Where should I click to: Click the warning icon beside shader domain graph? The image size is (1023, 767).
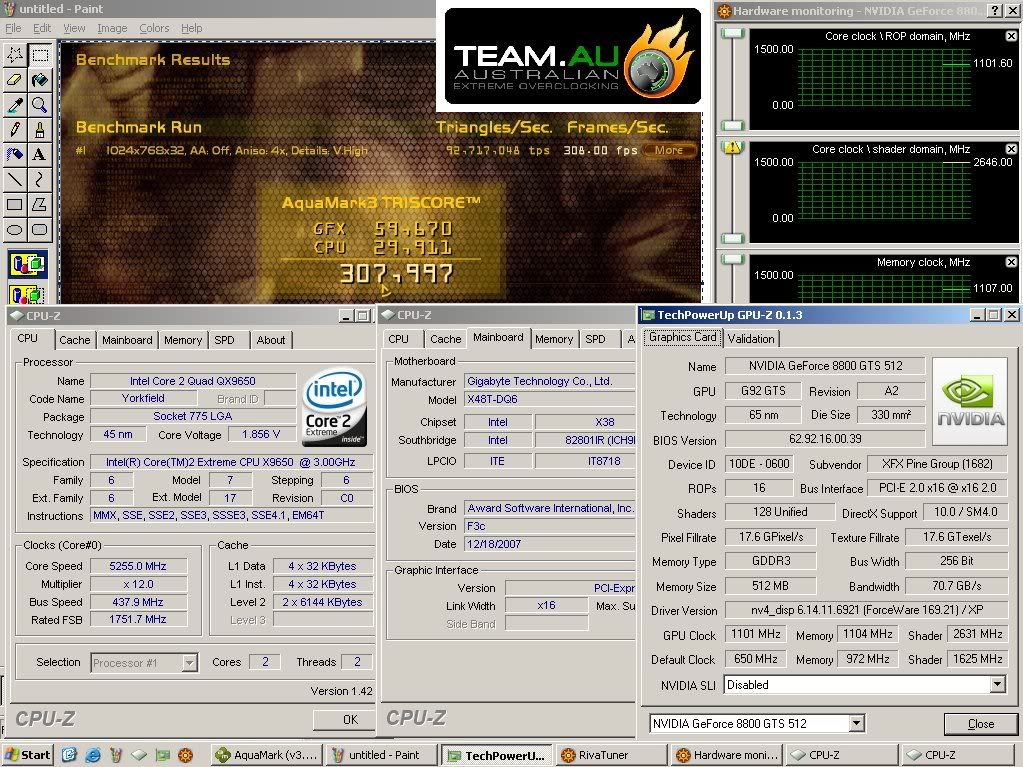pyautogui.click(x=733, y=147)
